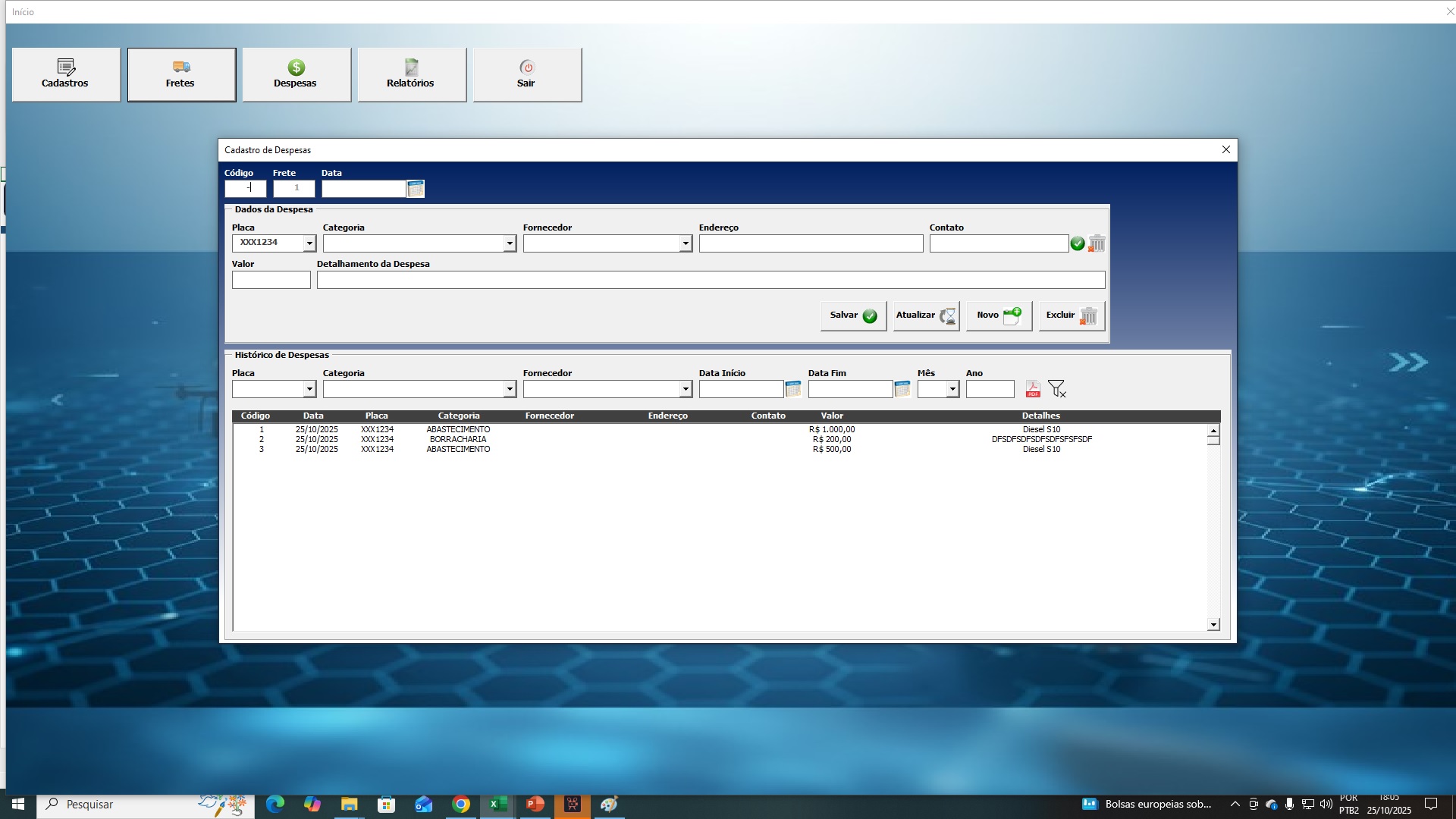This screenshot has height=819, width=1456.
Task: Click the Excluir button
Action: coord(1072,315)
